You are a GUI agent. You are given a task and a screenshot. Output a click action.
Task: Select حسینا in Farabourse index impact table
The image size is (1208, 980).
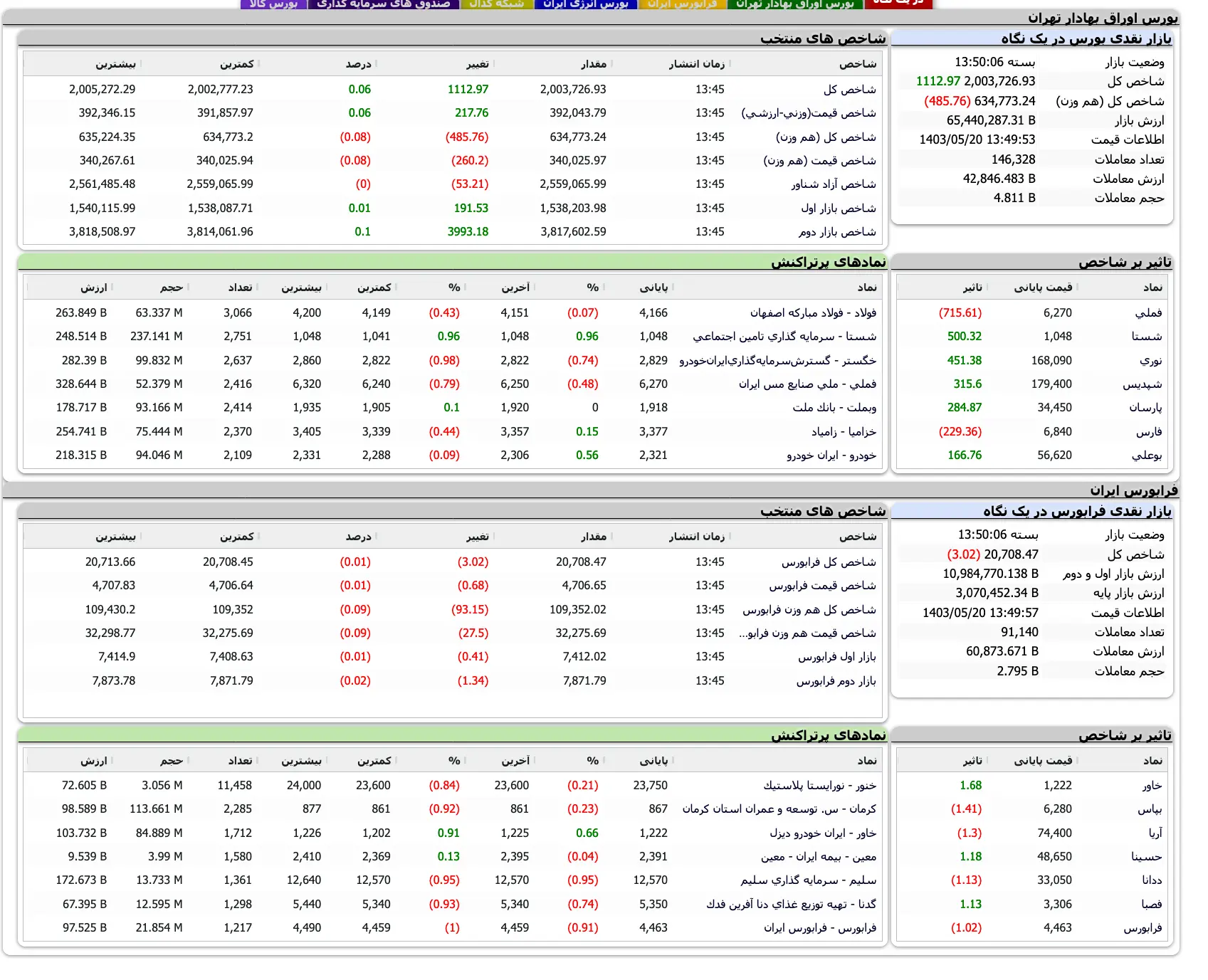tap(1147, 856)
